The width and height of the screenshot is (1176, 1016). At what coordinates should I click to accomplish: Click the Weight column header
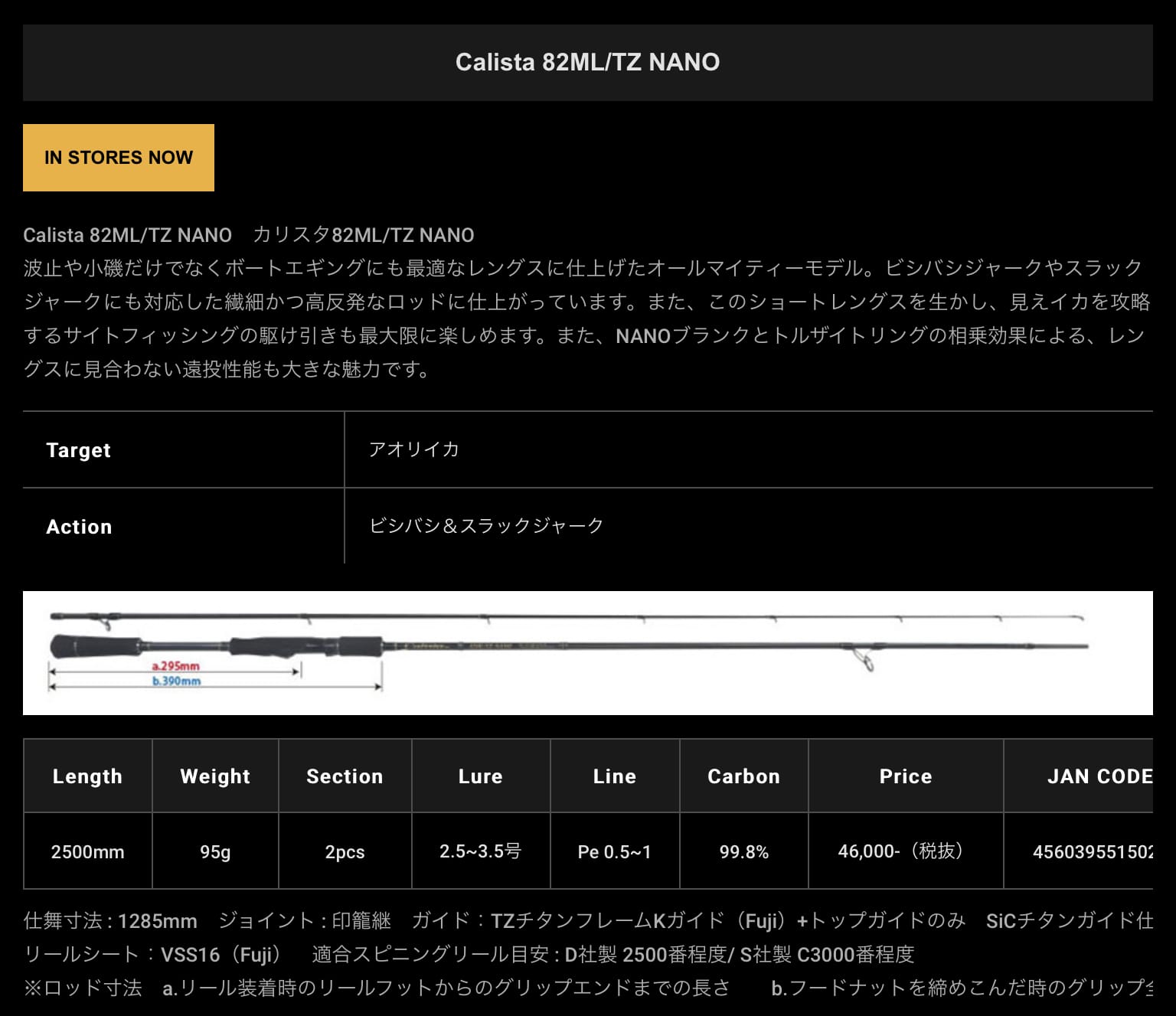214,776
